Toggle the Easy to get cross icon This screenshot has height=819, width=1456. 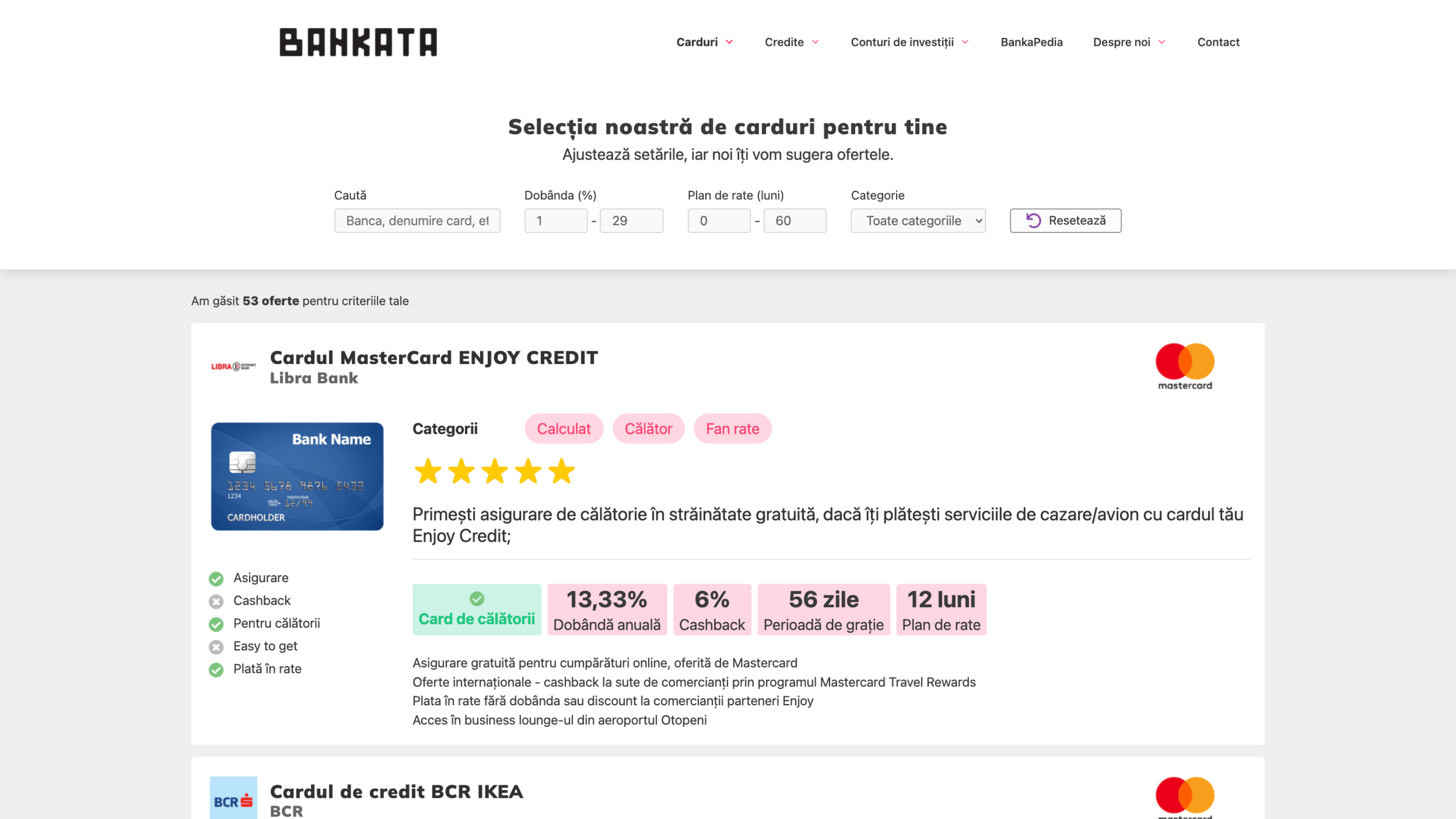coord(216,647)
